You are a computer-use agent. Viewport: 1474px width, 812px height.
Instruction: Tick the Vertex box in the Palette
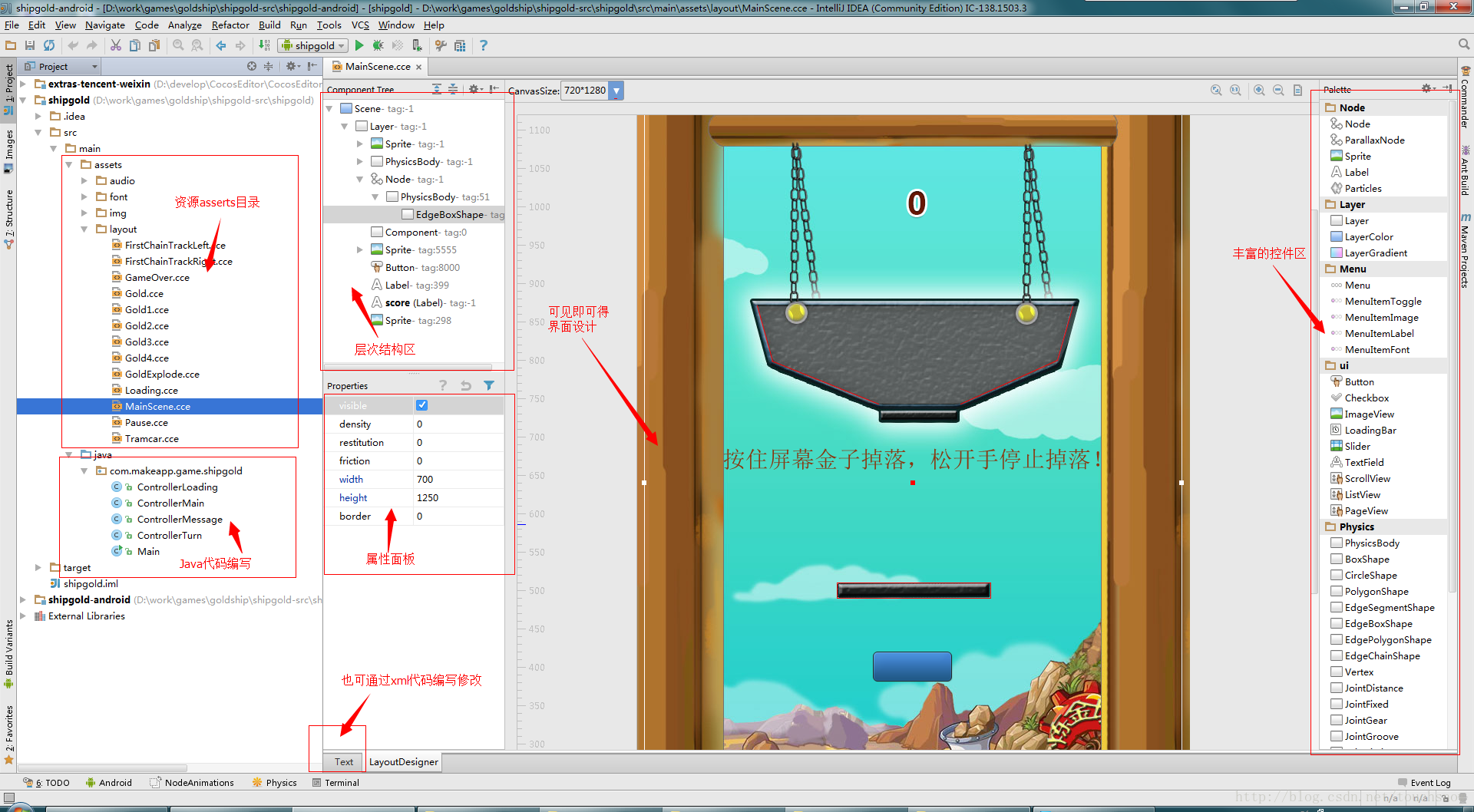click(x=1336, y=672)
